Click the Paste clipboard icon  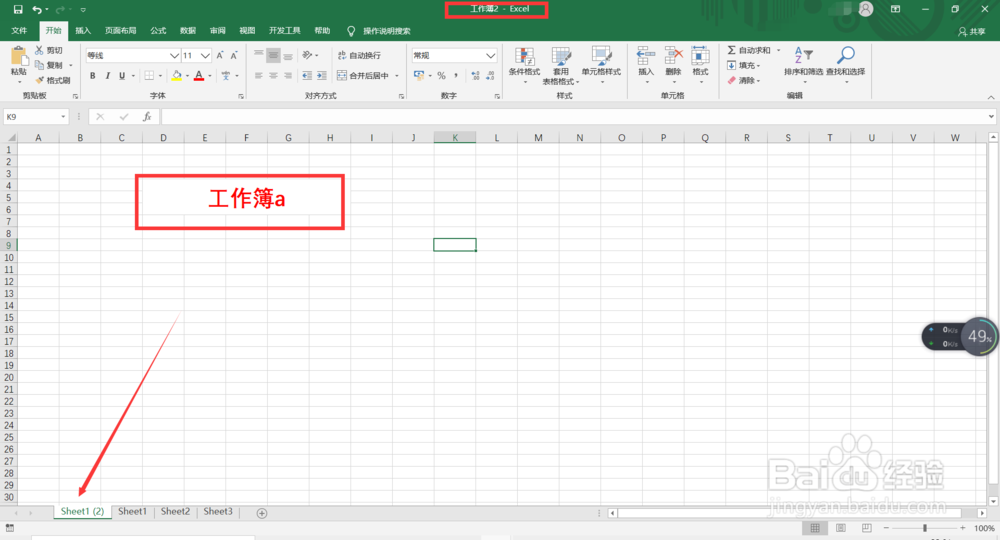[x=18, y=56]
